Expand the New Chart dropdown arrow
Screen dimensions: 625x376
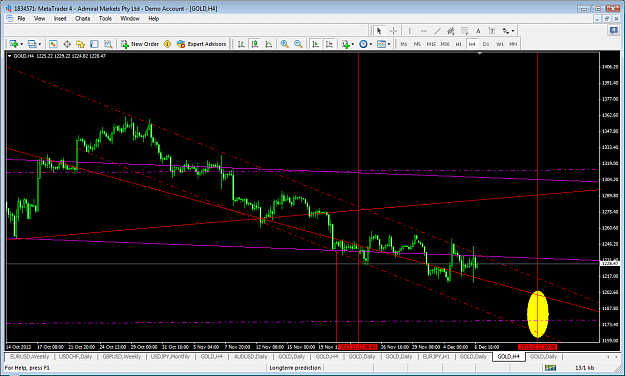(22, 44)
